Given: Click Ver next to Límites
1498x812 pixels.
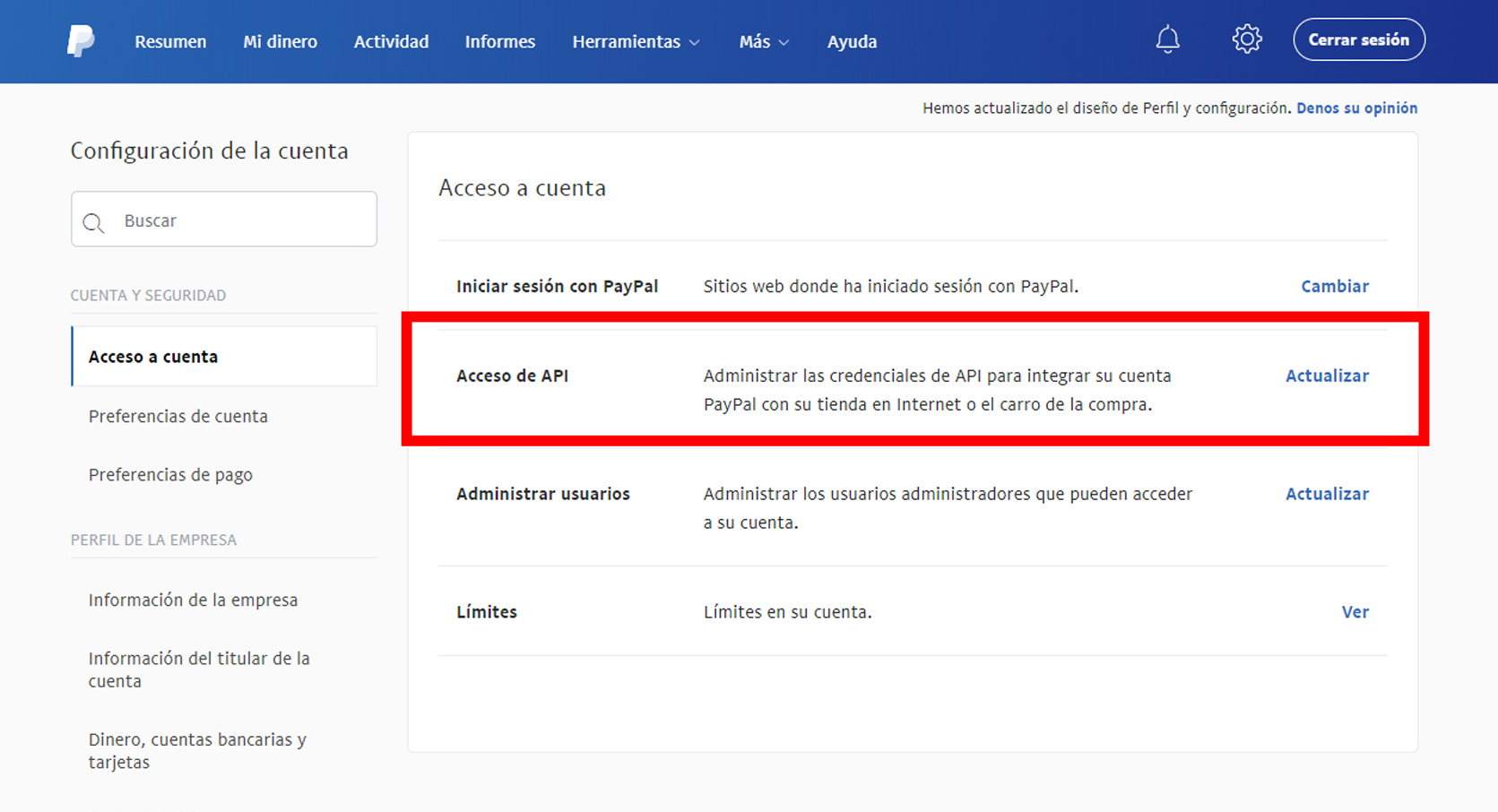Looking at the screenshot, I should 1355,612.
